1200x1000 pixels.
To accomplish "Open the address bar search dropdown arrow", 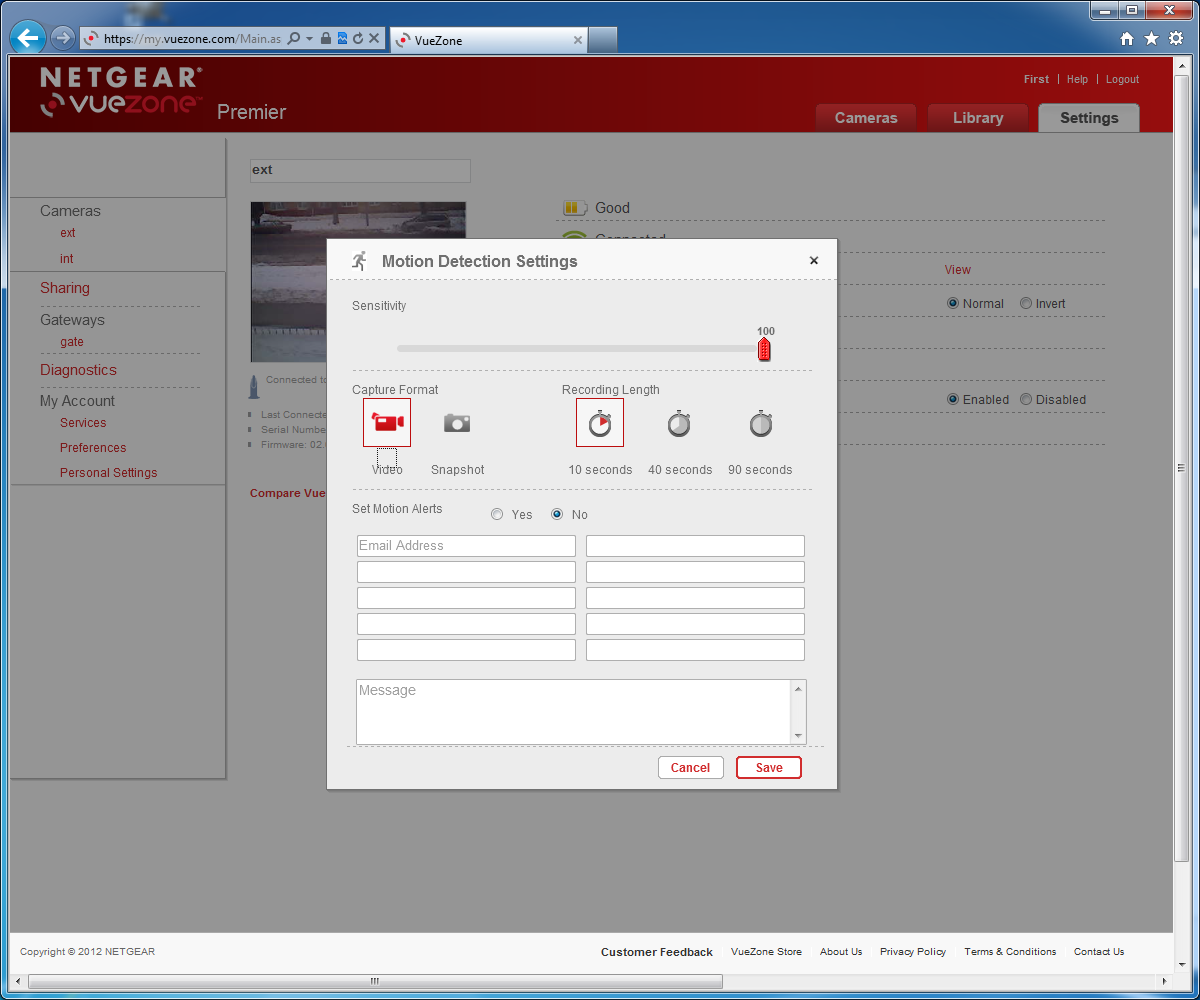I will (x=310, y=39).
